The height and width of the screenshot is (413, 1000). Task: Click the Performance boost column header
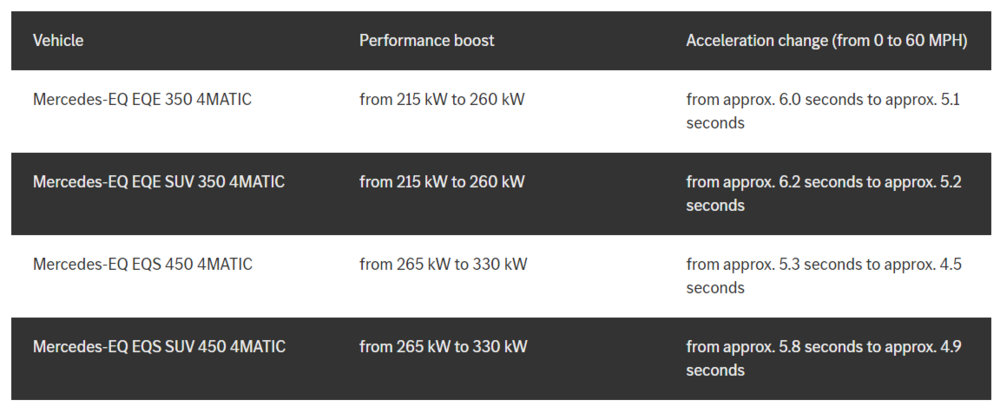pos(427,41)
